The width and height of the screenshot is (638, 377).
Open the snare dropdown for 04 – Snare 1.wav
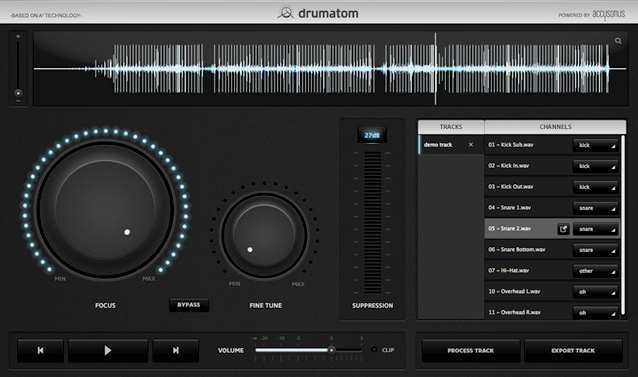pyautogui.click(x=595, y=208)
